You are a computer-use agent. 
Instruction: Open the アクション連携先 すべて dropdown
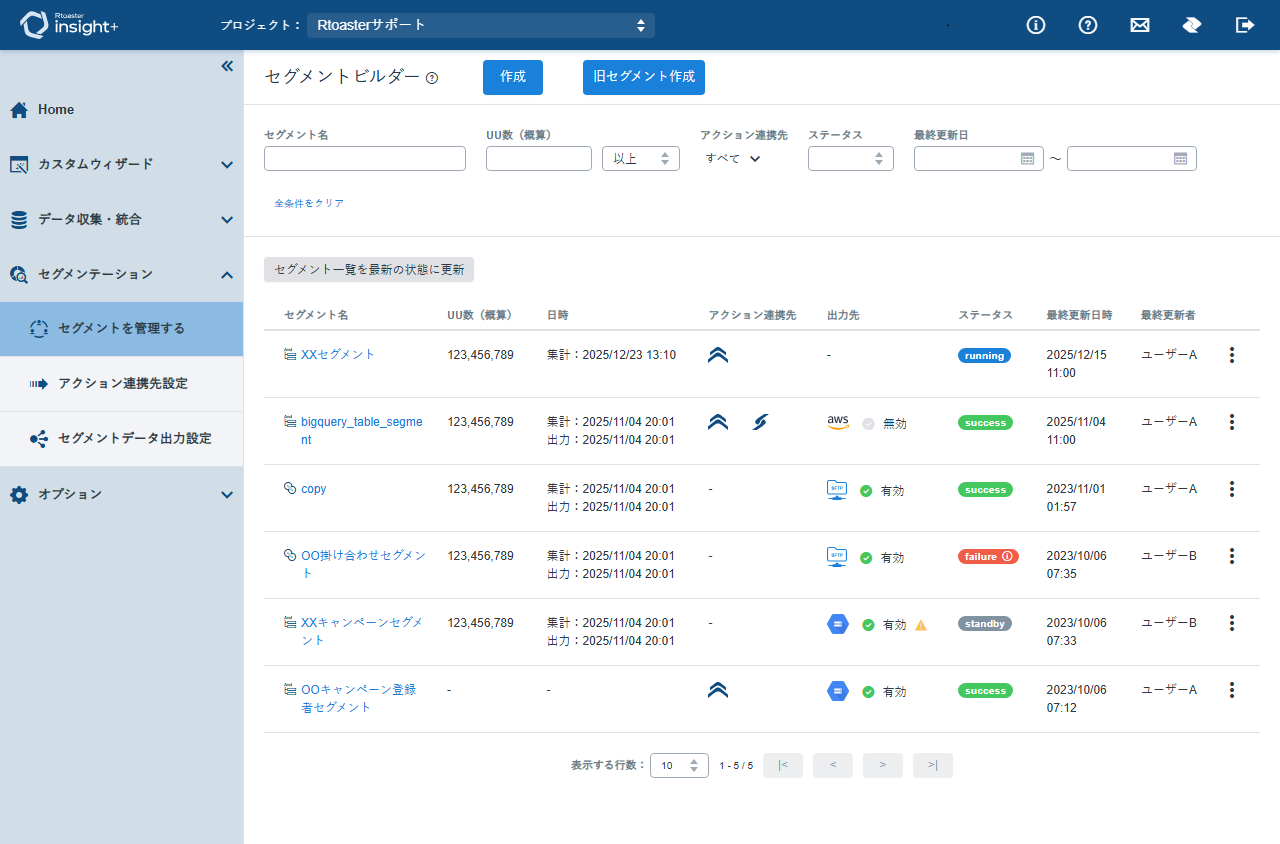click(733, 158)
